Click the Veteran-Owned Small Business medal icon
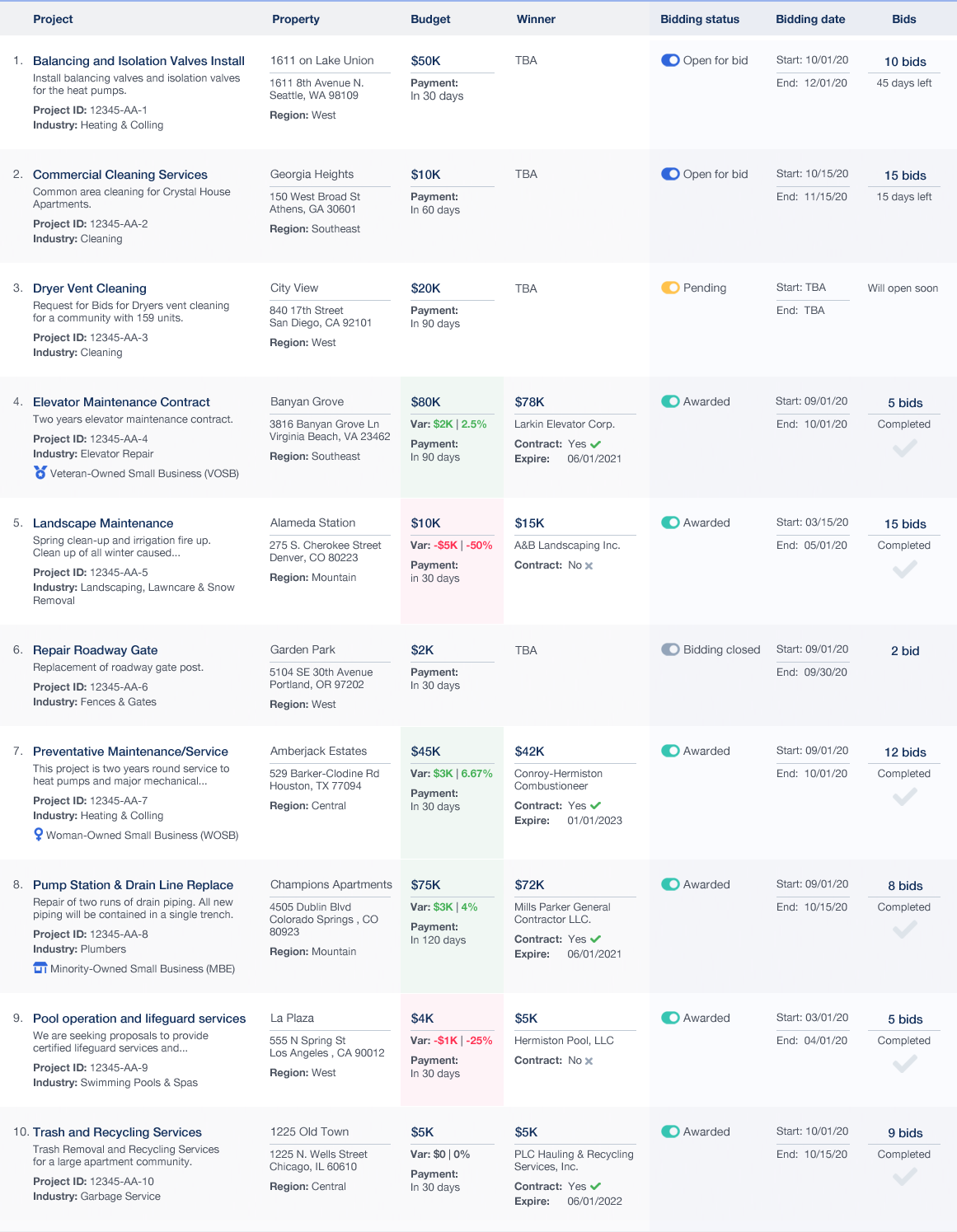 pos(40,473)
